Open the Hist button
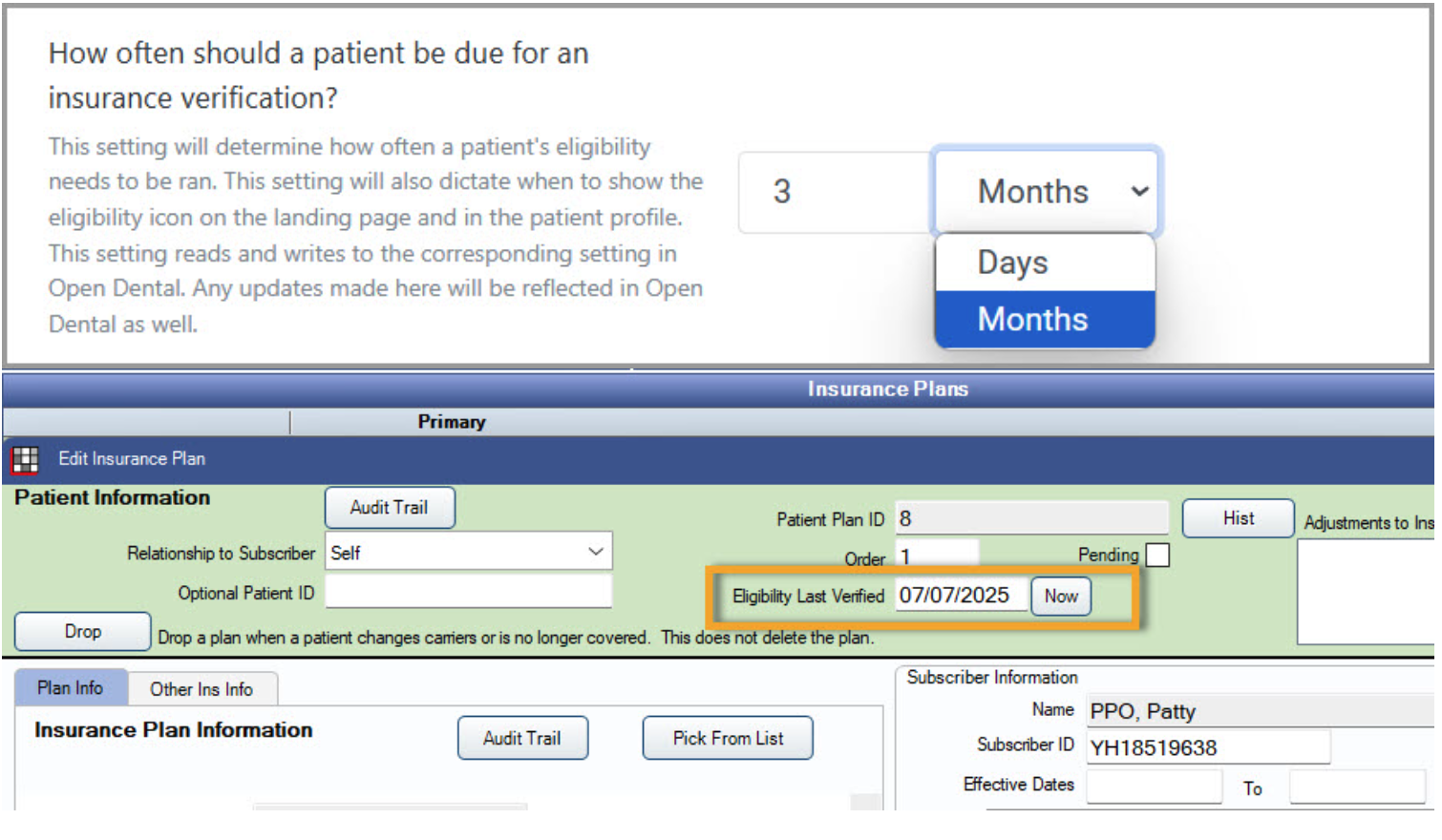 pos(1239,518)
